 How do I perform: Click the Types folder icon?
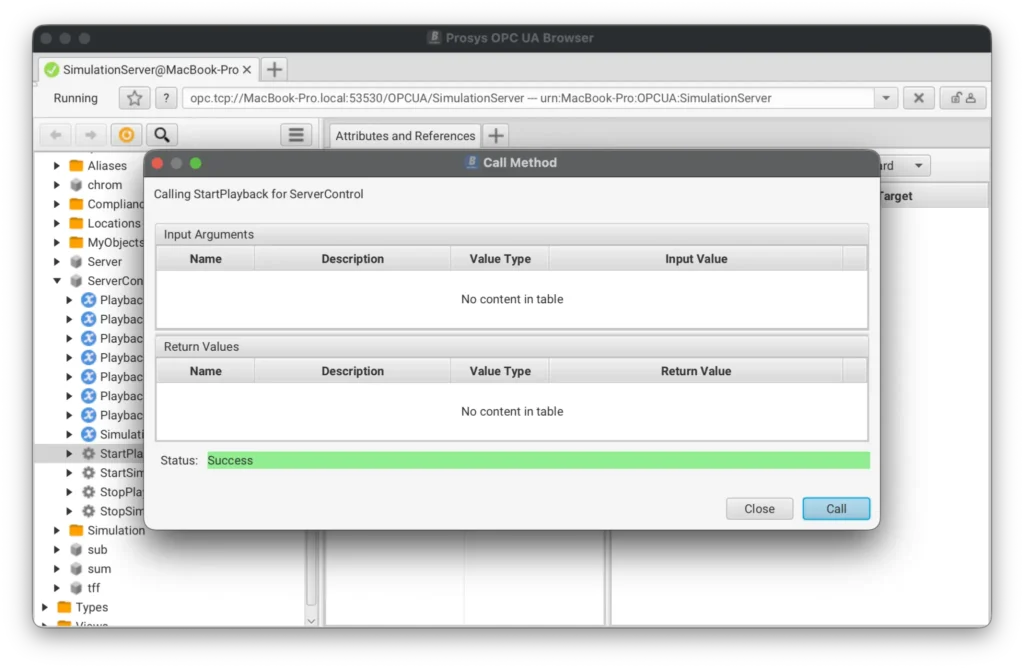coord(64,607)
